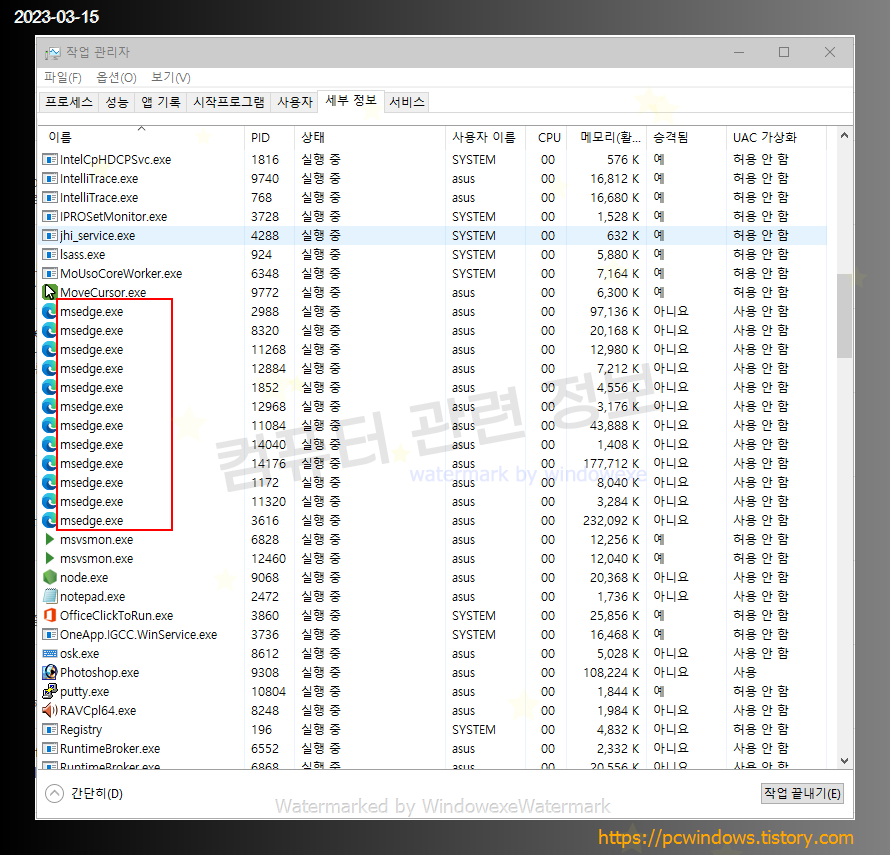Click Edge icon for msedge PID 3616
The width and height of the screenshot is (890, 855).
click(x=50, y=521)
